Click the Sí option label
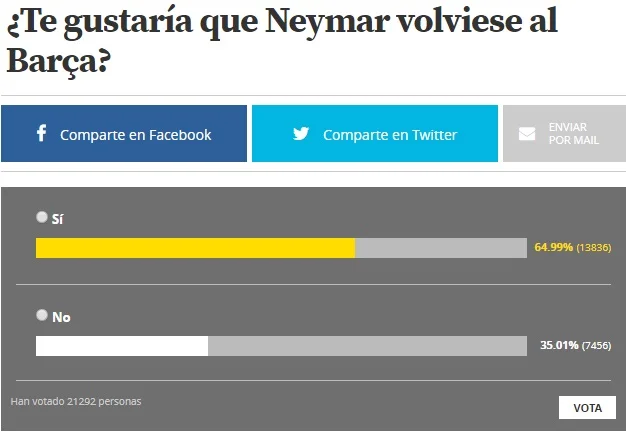The width and height of the screenshot is (626, 432). click(58, 218)
